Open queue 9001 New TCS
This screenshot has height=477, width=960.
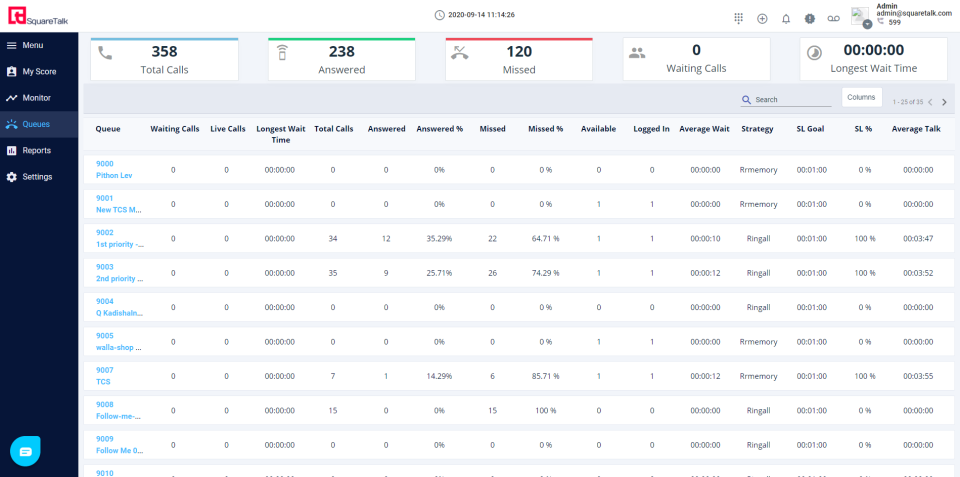click(x=119, y=204)
